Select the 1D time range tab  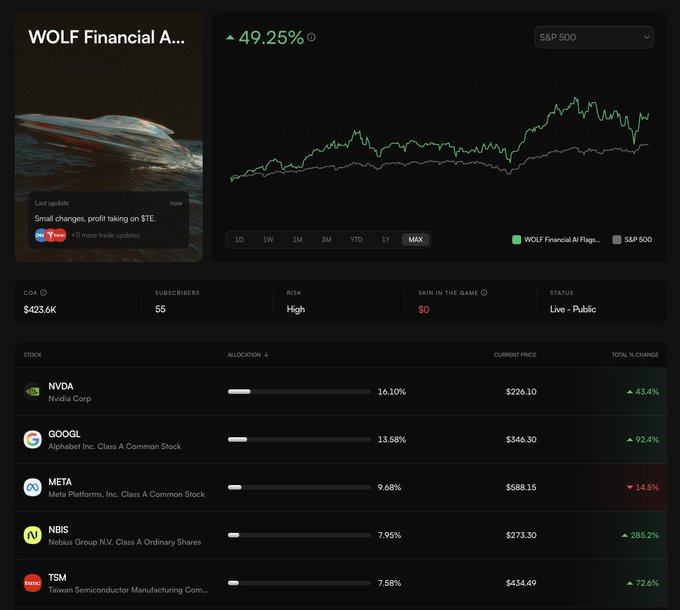click(x=239, y=240)
